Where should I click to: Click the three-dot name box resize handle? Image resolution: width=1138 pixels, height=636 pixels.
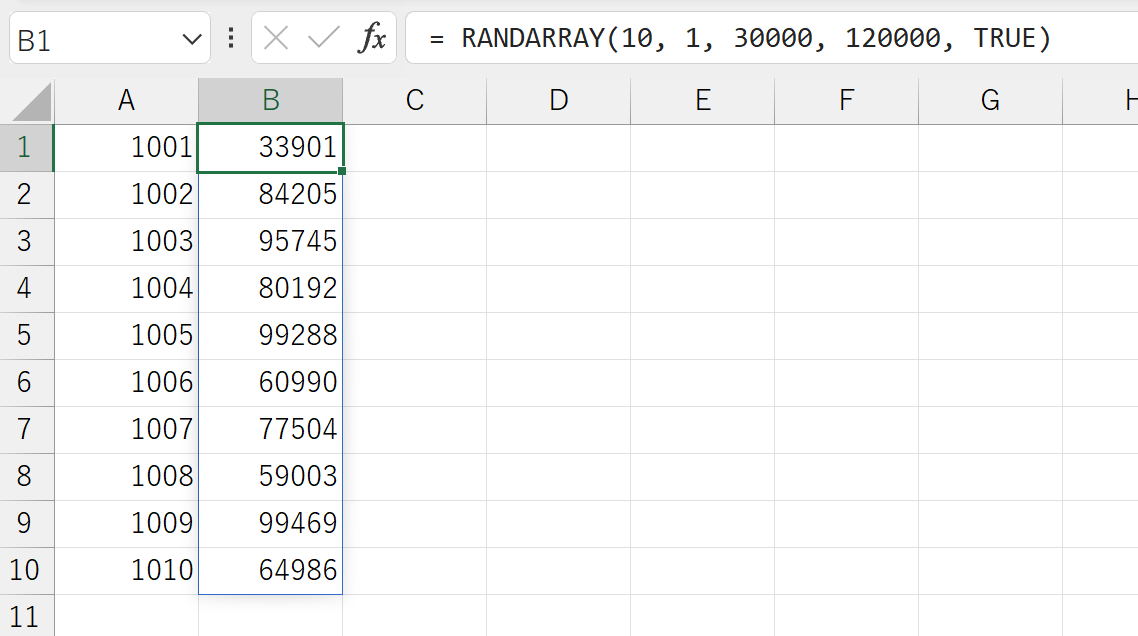(231, 38)
